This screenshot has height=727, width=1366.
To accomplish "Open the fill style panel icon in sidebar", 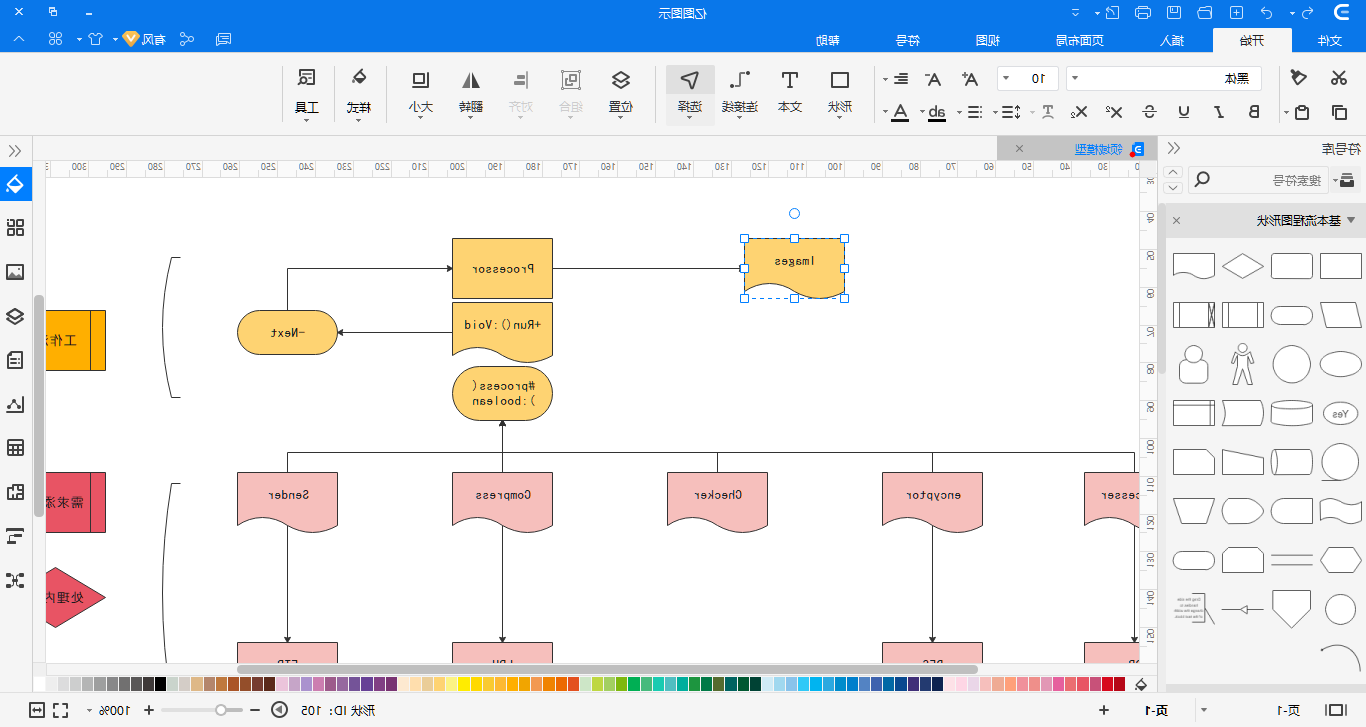I will pos(15,184).
